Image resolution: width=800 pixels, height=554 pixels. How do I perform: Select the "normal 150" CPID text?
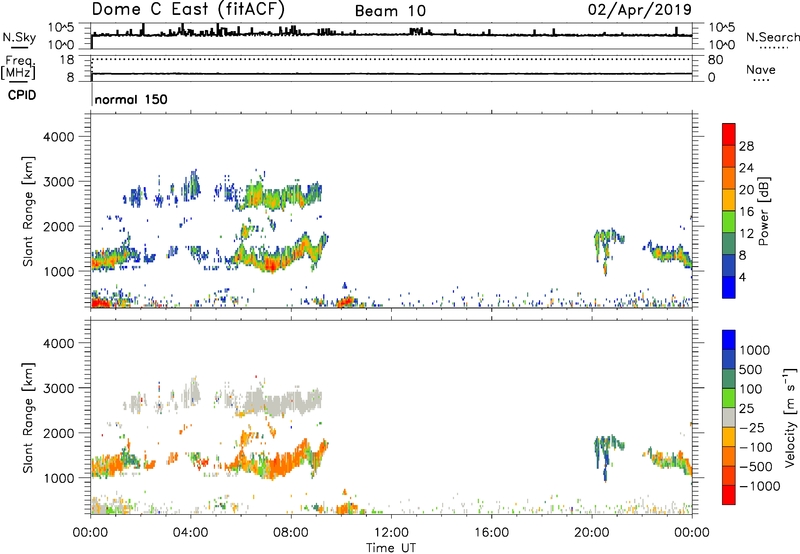tap(131, 99)
